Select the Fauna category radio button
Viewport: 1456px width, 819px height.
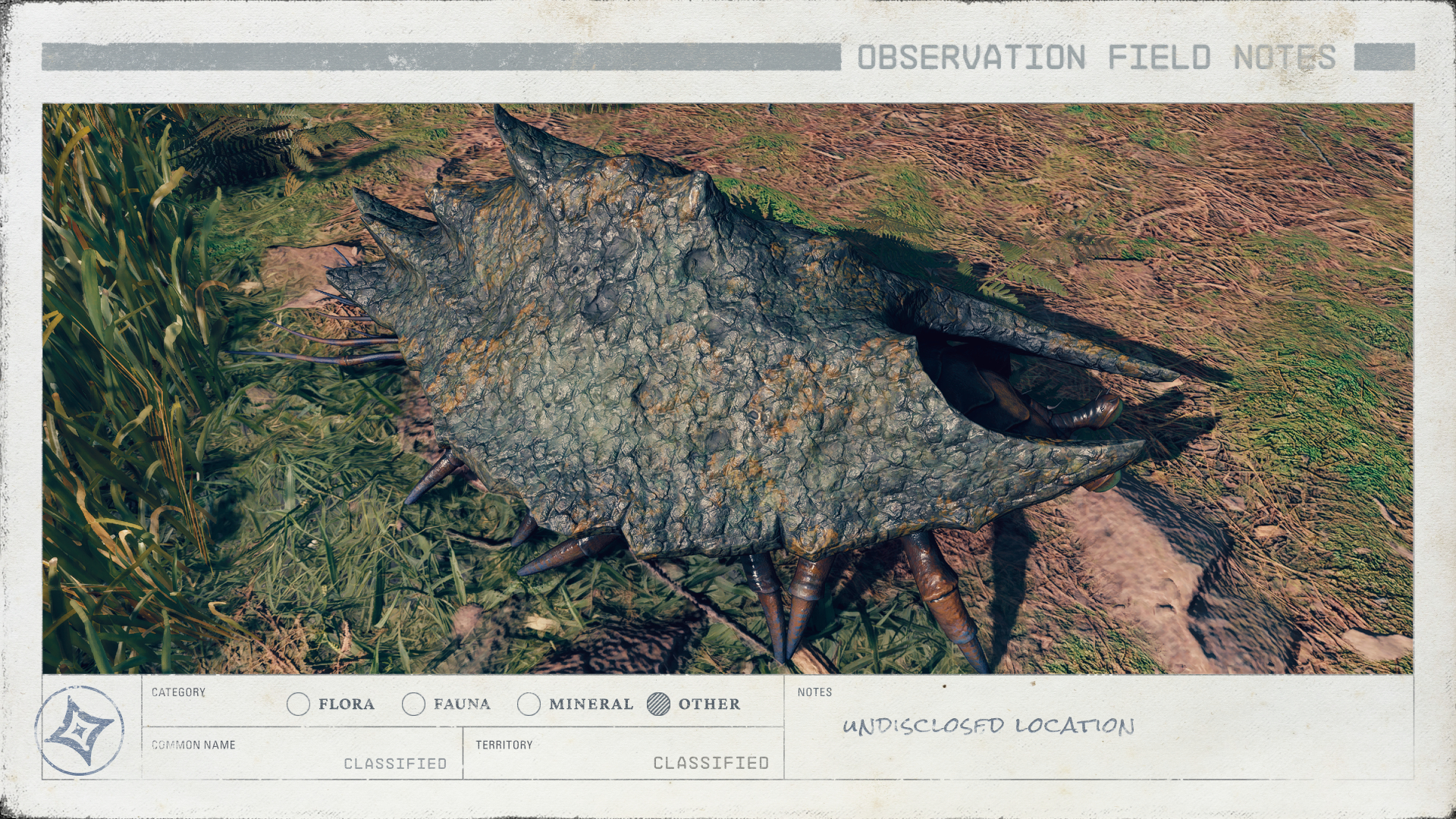point(413,704)
